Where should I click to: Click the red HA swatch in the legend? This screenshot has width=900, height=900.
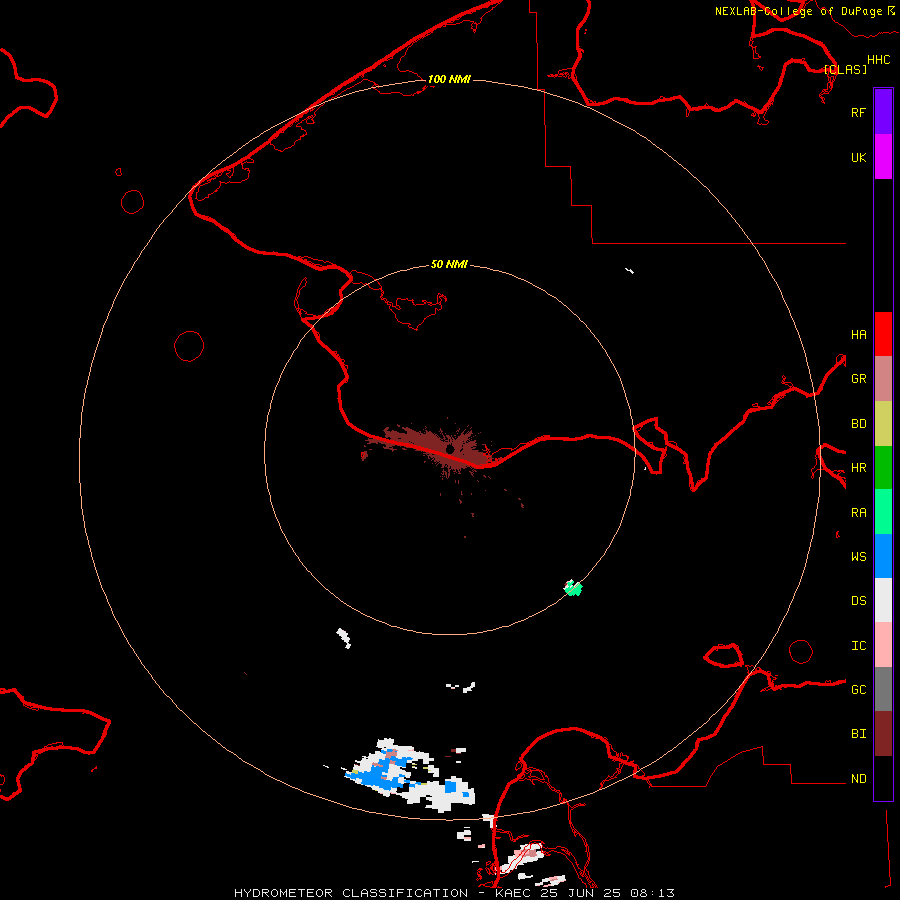click(883, 334)
